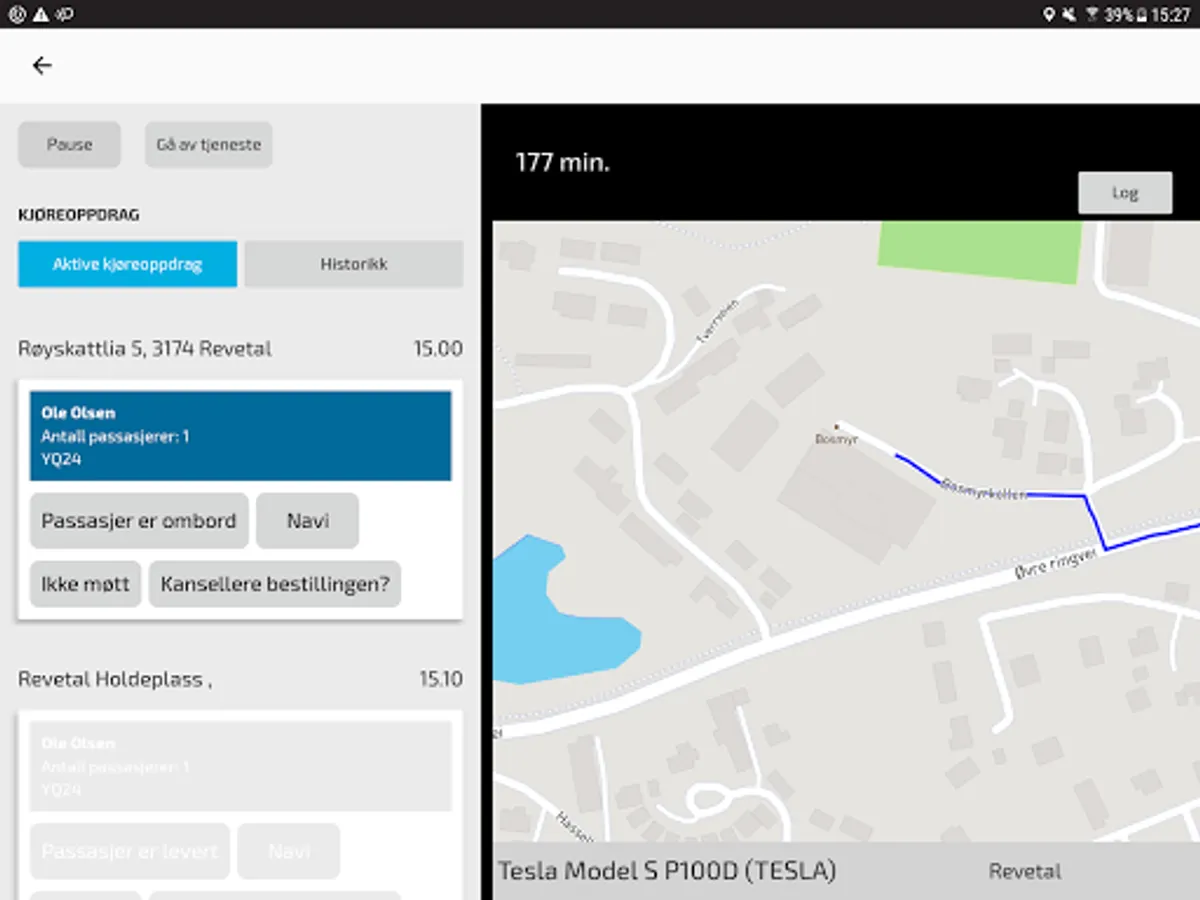
Task: Click the 15.00 pickup time
Action: (438, 349)
